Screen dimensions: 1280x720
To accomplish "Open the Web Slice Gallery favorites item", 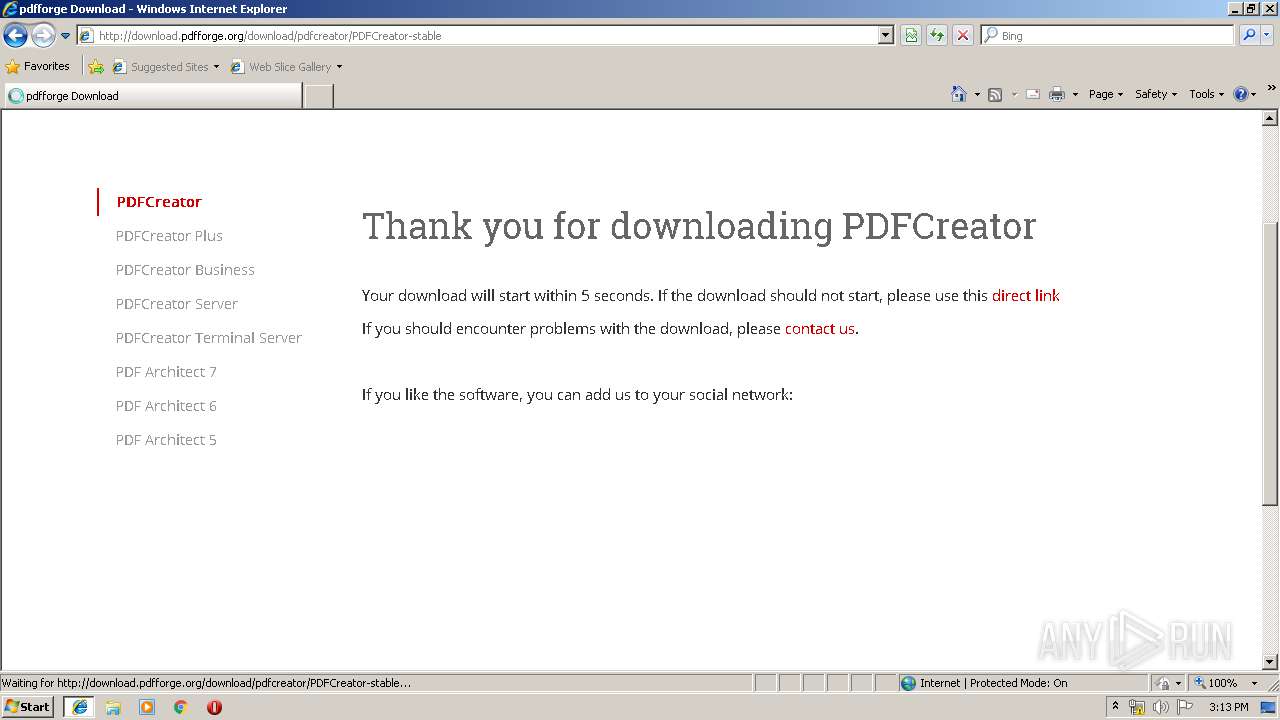I will (x=286, y=67).
